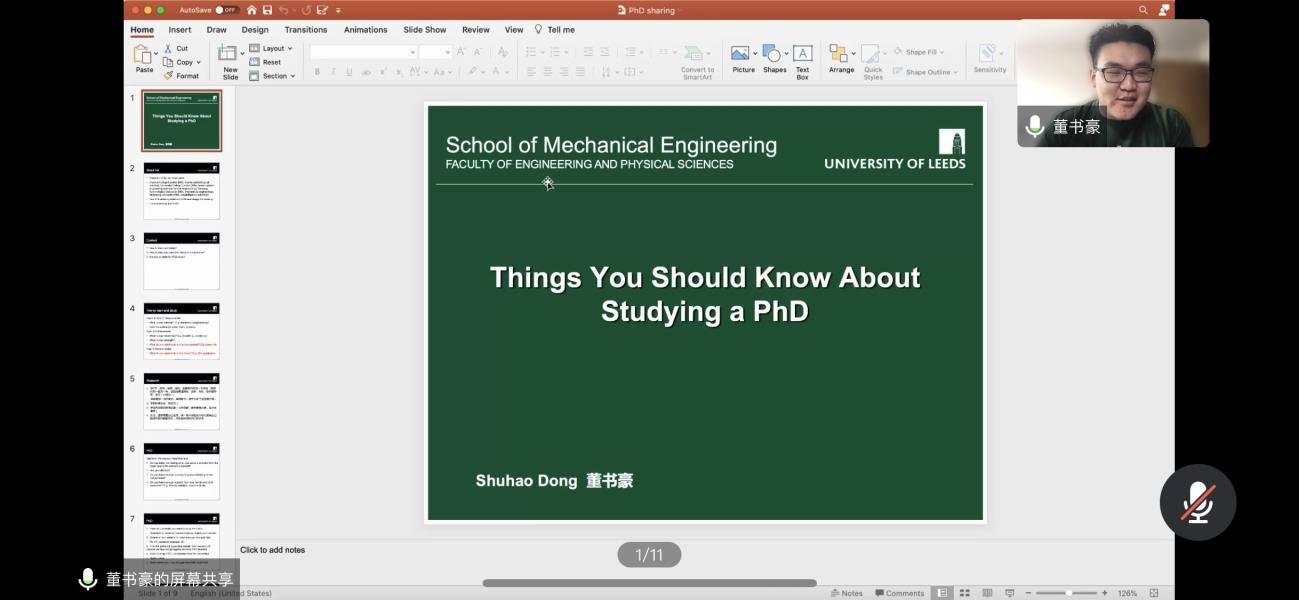Select slide 6 thumbnail
Viewport: 1299px width, 600px height.
[x=182, y=471]
